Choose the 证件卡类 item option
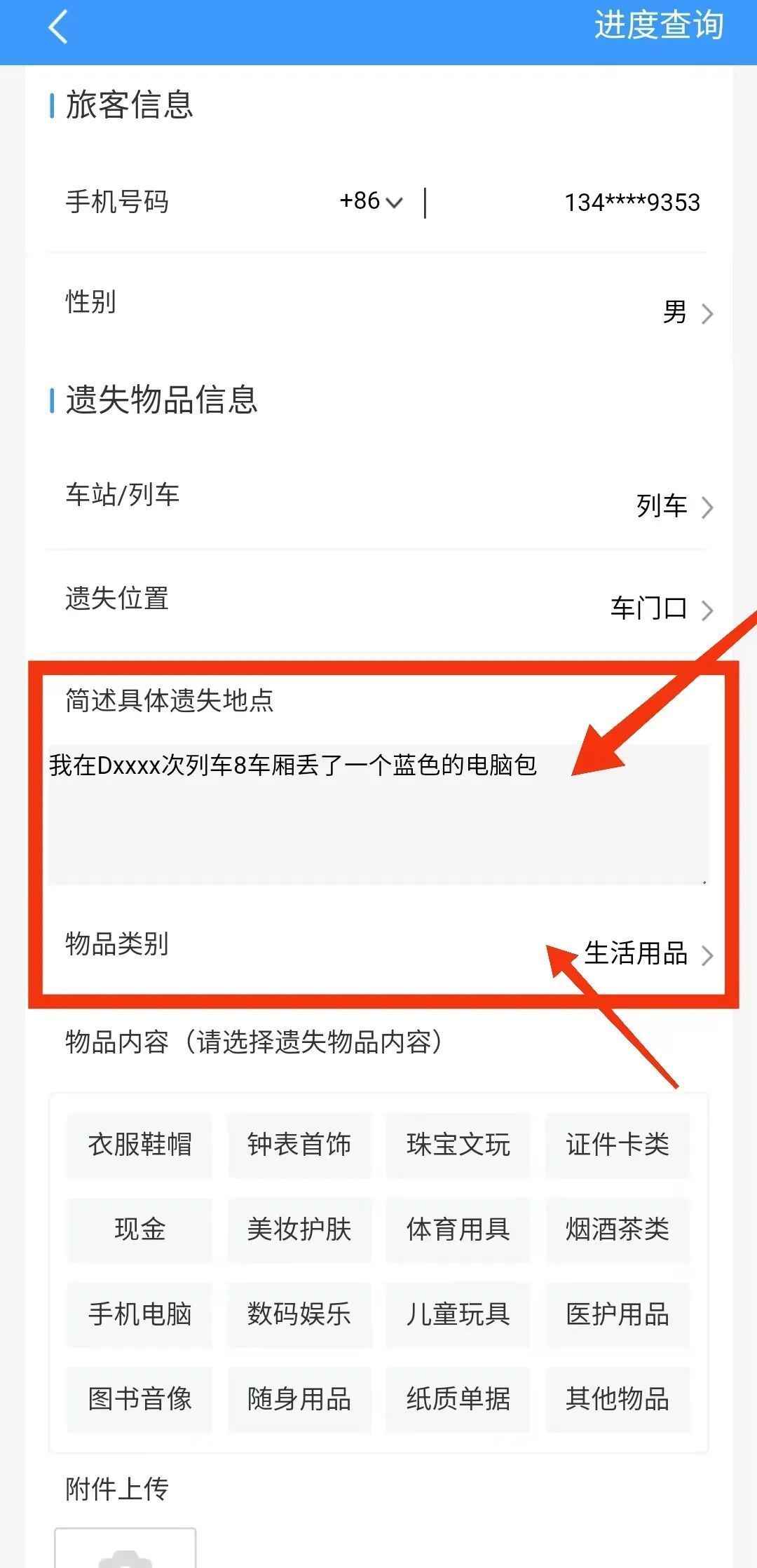This screenshot has height=1568, width=757. [618, 1145]
